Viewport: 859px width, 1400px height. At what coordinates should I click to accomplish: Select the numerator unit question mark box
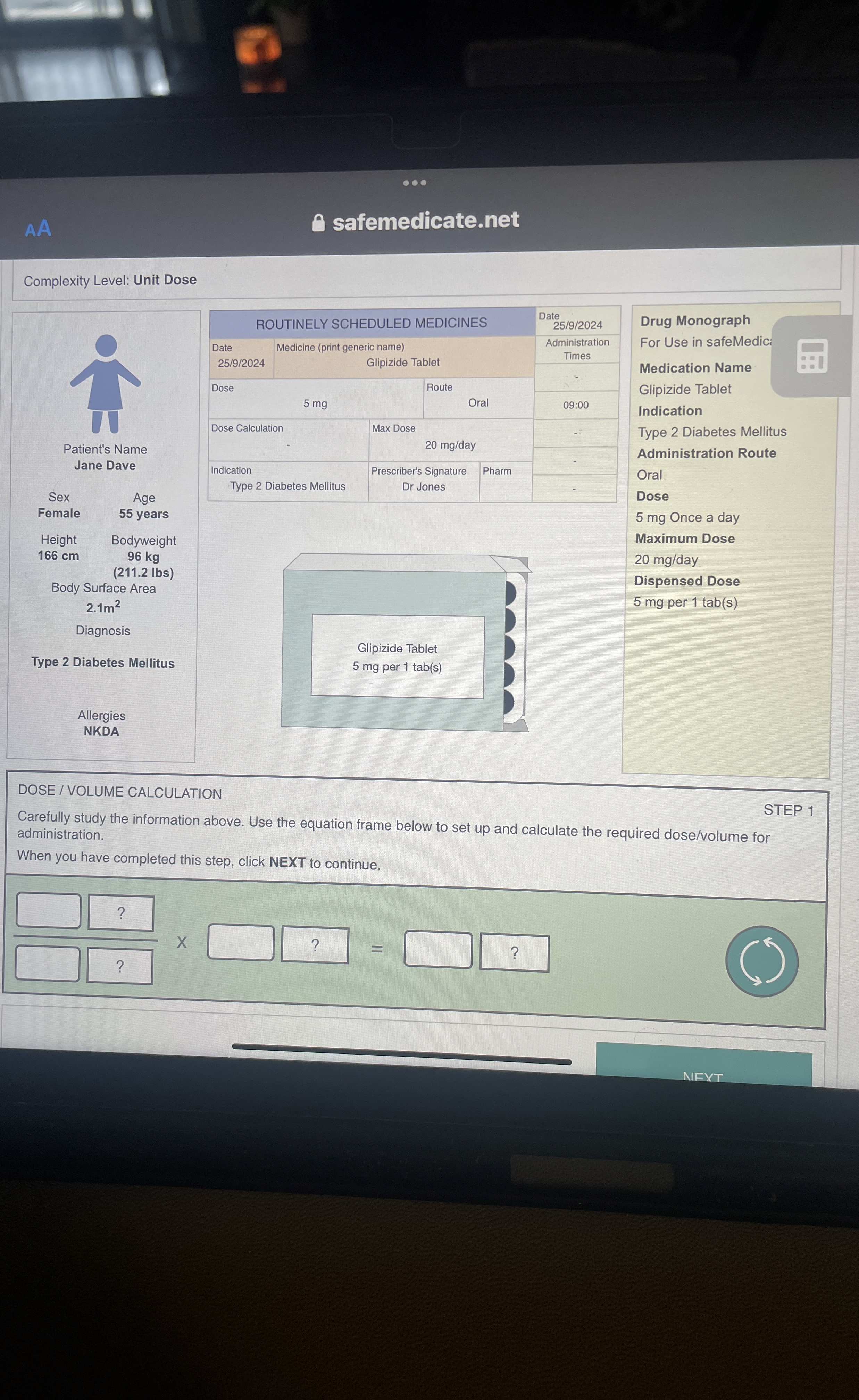click(x=121, y=913)
